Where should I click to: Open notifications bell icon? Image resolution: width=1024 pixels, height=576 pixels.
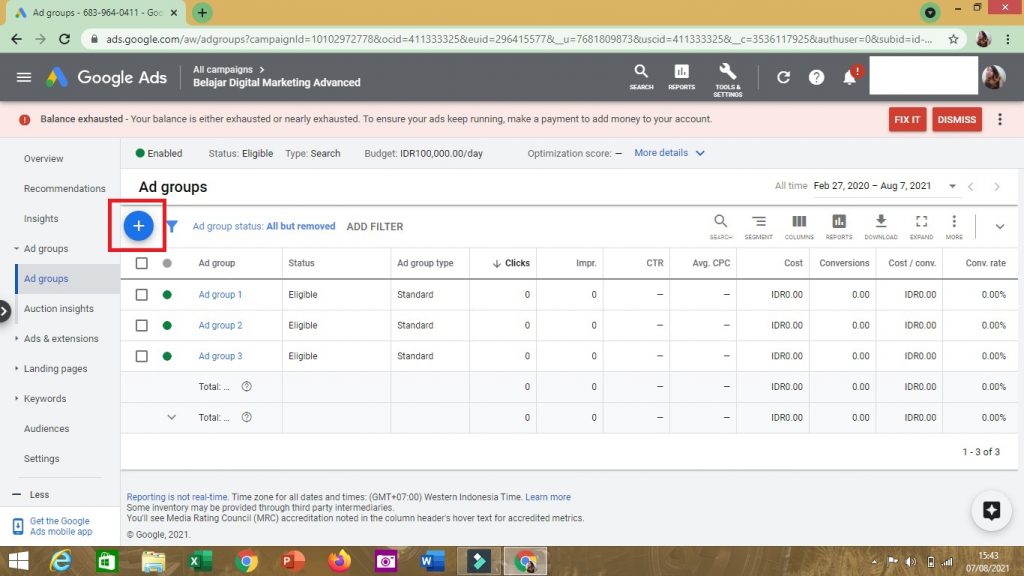(849, 77)
